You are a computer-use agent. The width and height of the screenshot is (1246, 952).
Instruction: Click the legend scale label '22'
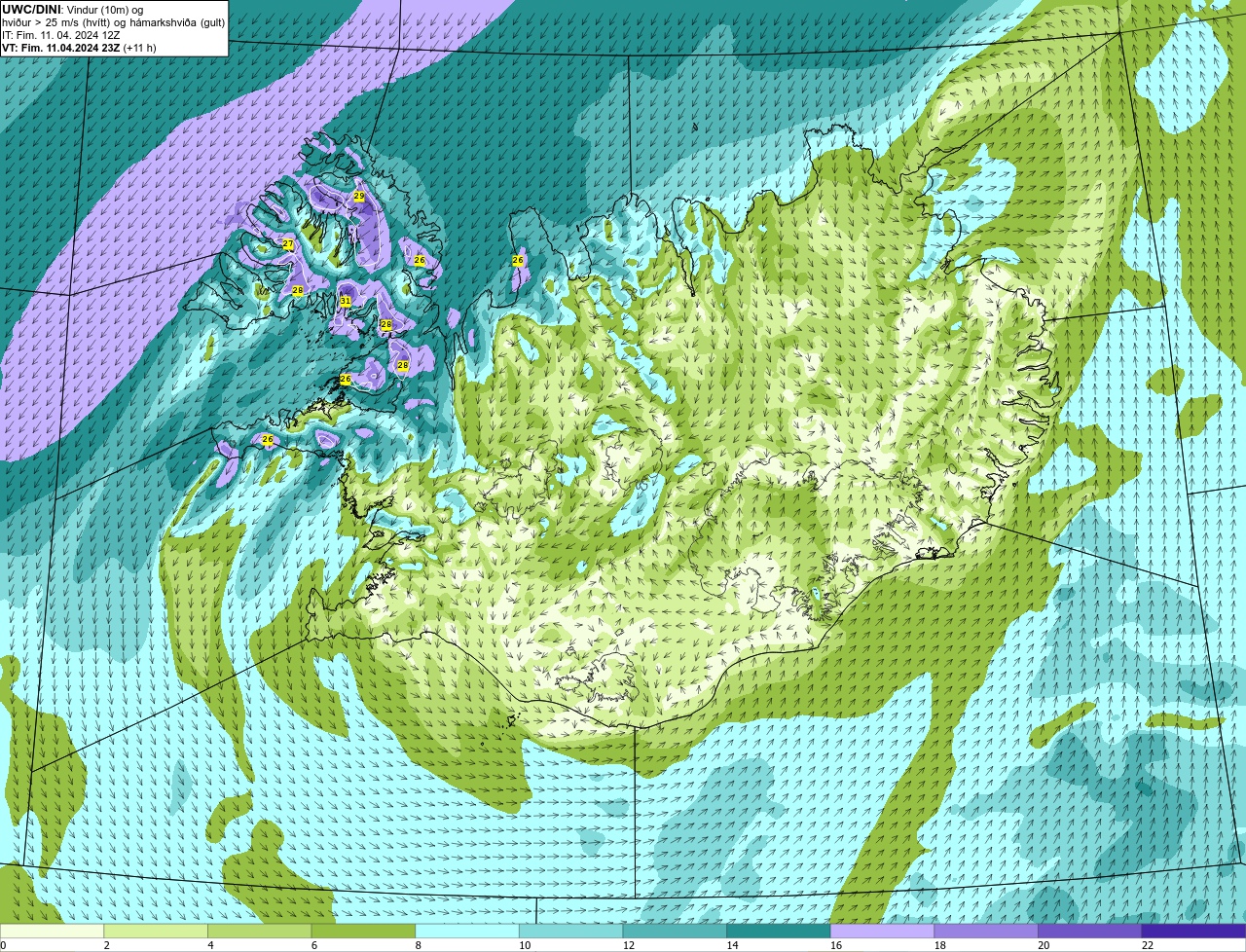(1148, 945)
